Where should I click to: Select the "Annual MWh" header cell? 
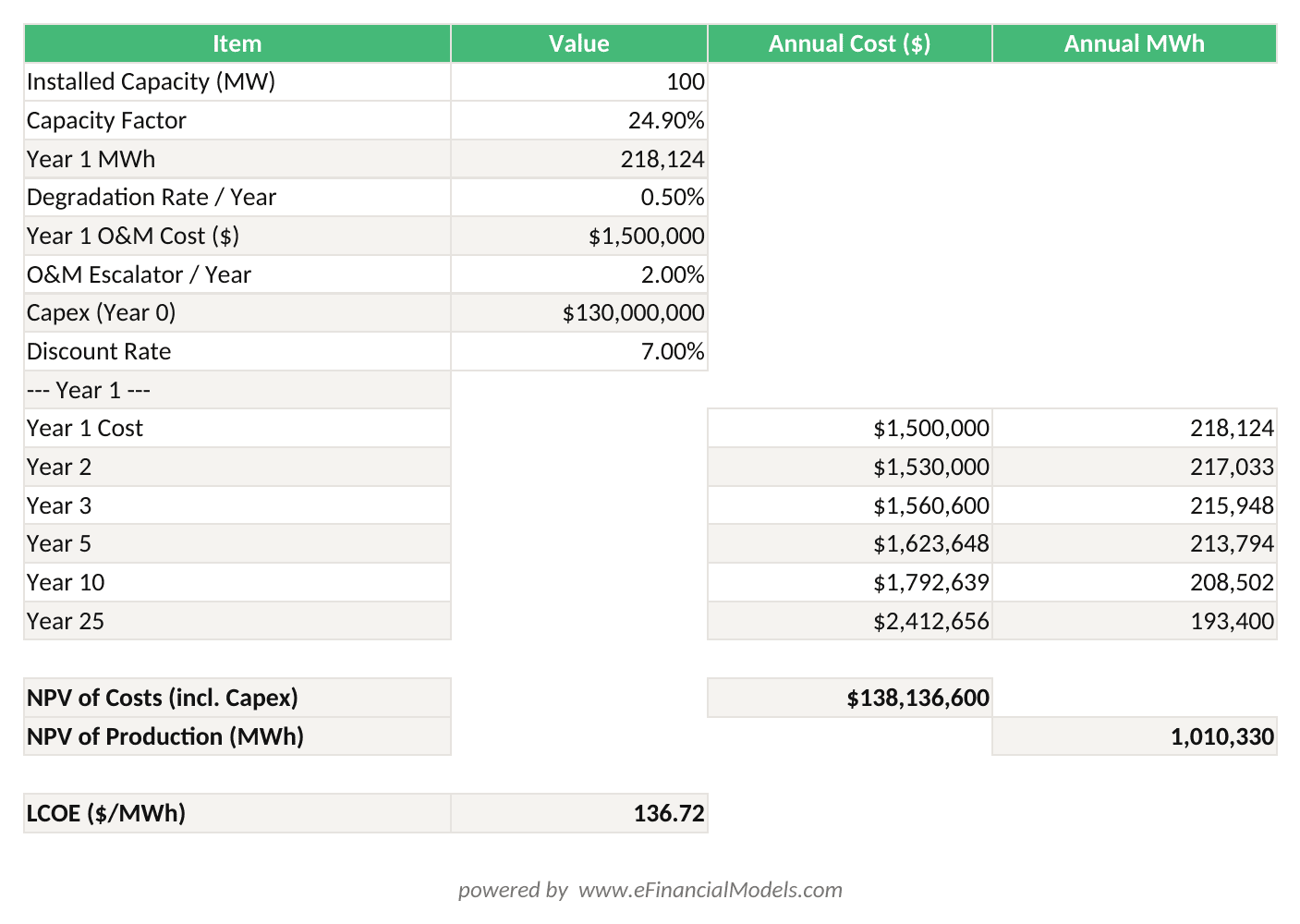(x=1135, y=43)
